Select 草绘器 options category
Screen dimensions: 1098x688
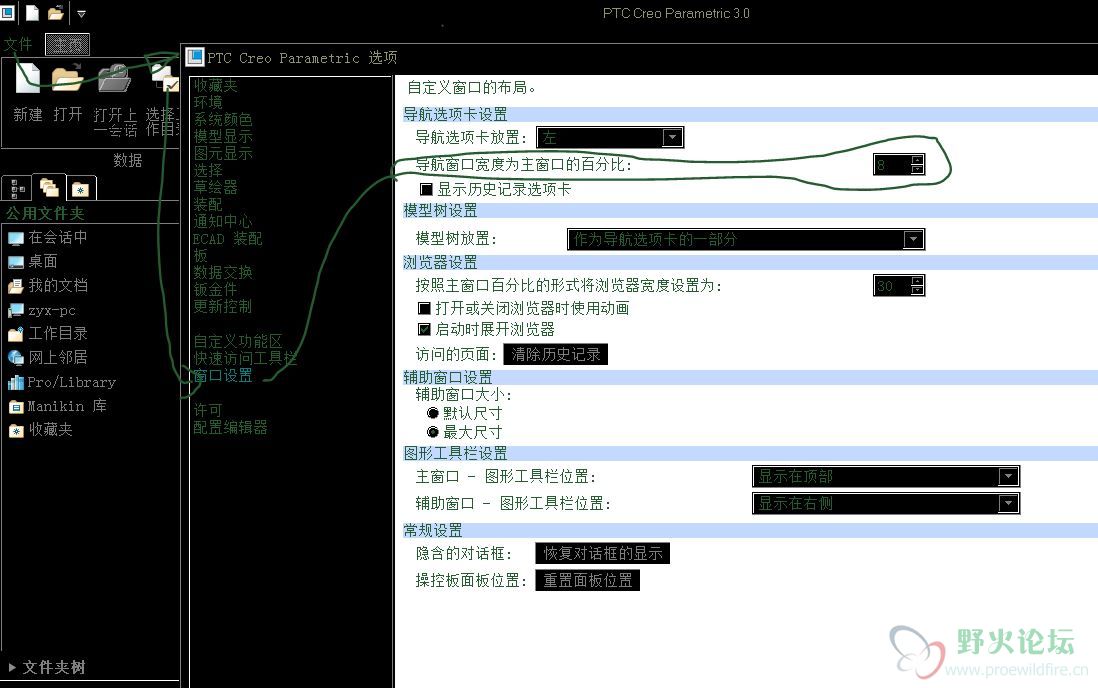(216, 187)
